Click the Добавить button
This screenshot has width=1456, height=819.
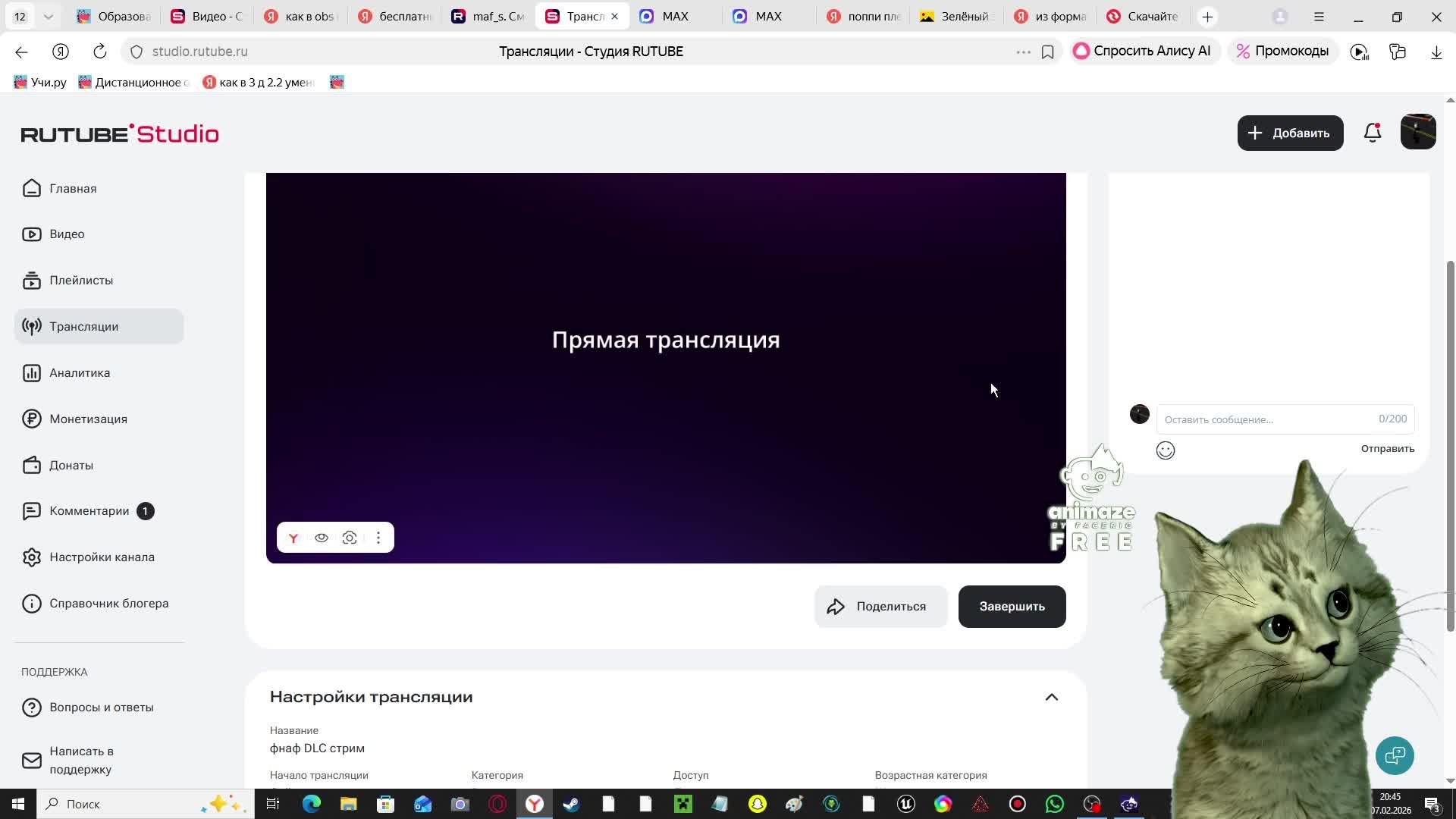coord(1290,133)
